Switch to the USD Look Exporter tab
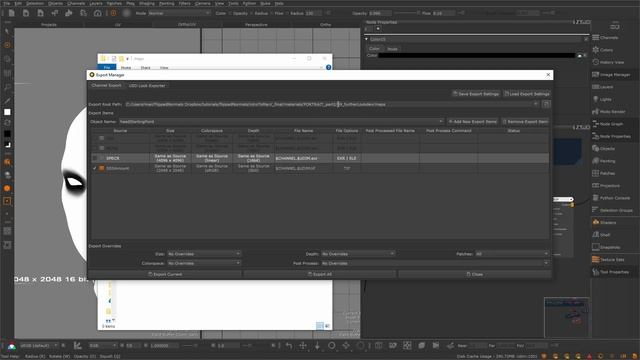Screen dimensions: 640x360 pos(147,85)
